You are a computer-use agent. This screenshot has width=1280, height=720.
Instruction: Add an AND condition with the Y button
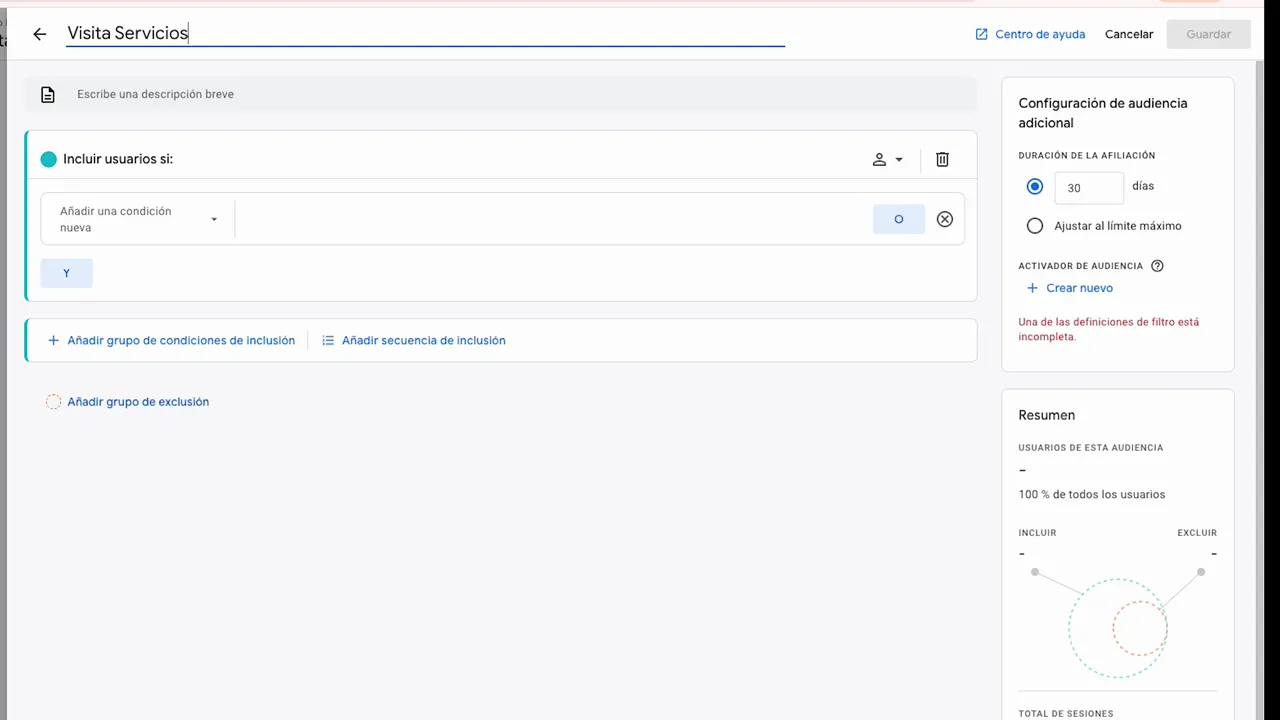point(67,273)
